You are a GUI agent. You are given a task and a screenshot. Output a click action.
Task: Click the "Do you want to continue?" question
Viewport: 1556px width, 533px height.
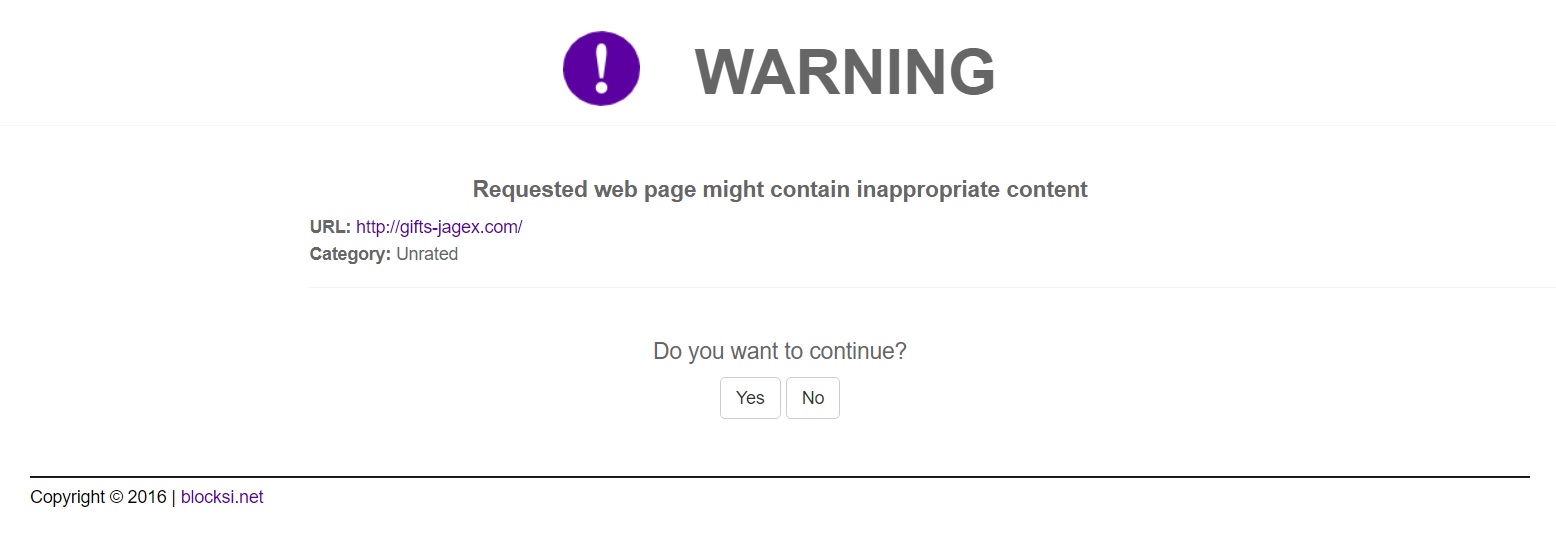point(779,351)
